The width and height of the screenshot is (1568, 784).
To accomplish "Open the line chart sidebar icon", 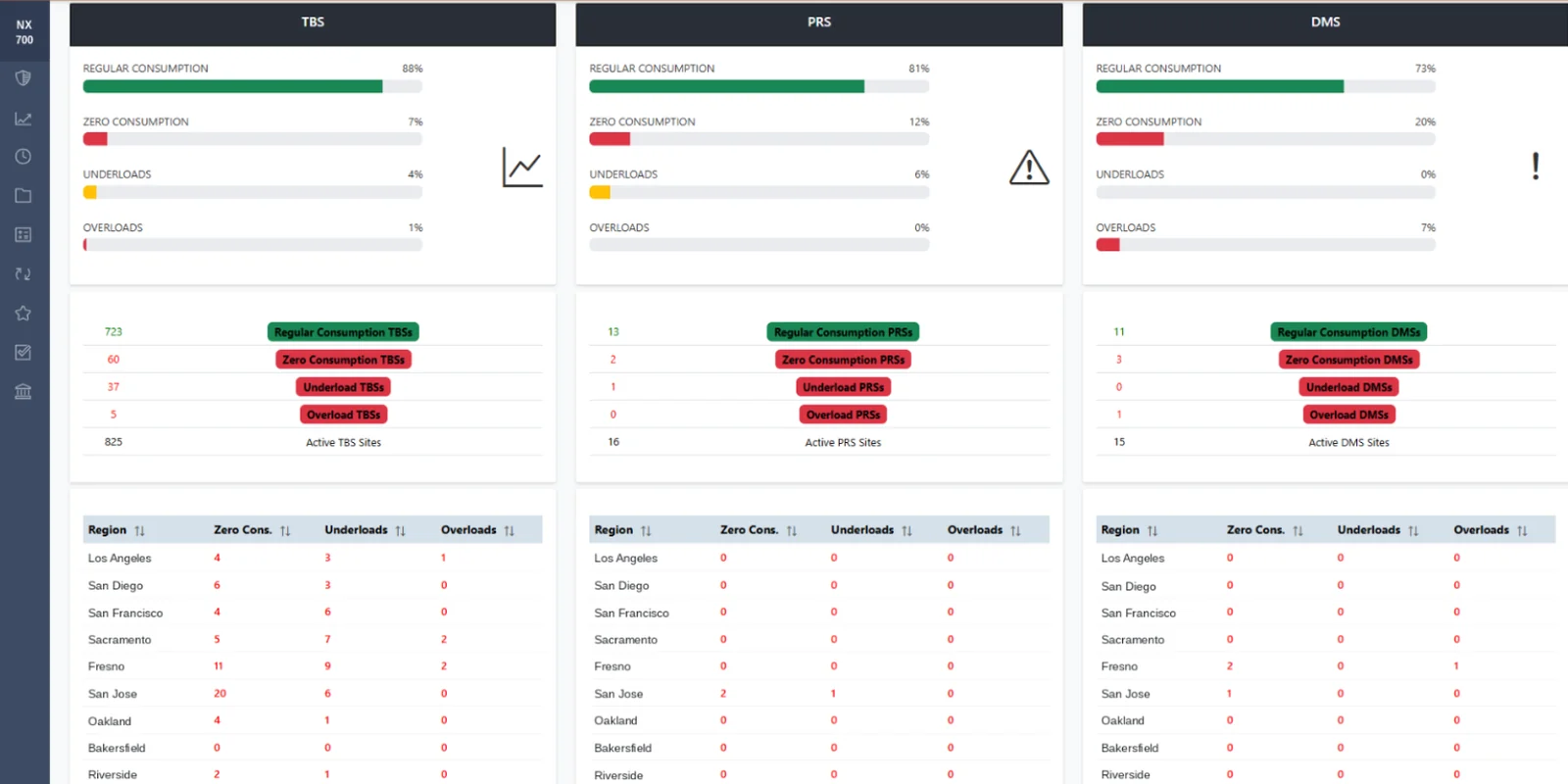I will [x=24, y=119].
